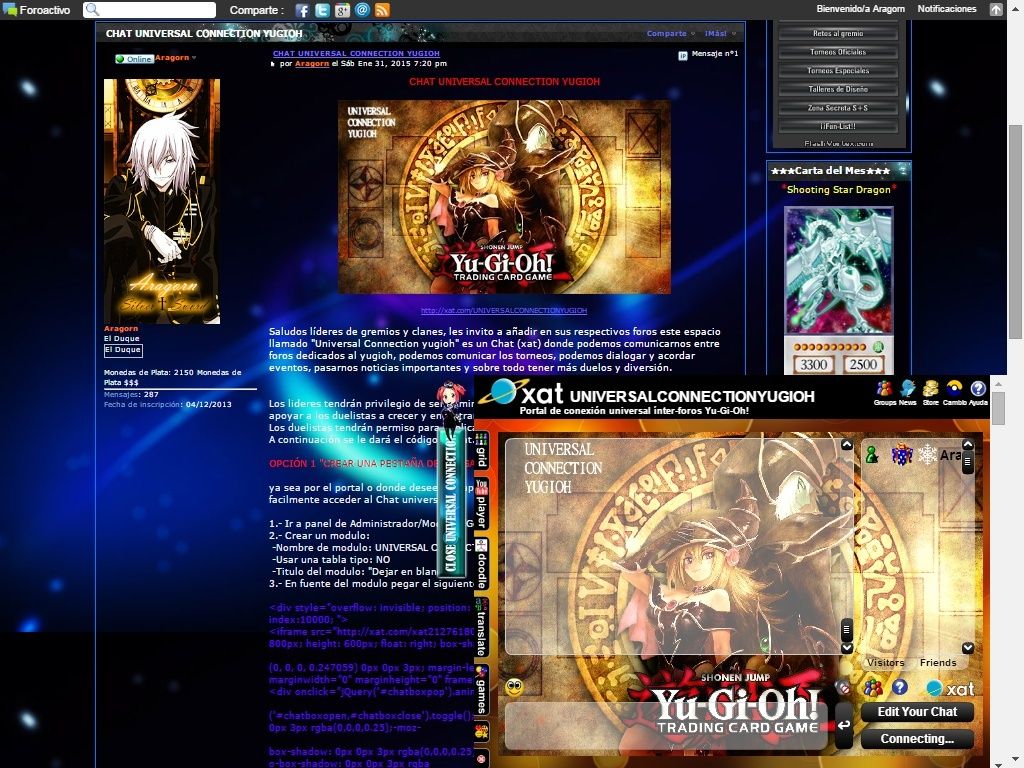Open xat Groups icon in chat header
This screenshot has height=768, width=1024.
coord(884,392)
